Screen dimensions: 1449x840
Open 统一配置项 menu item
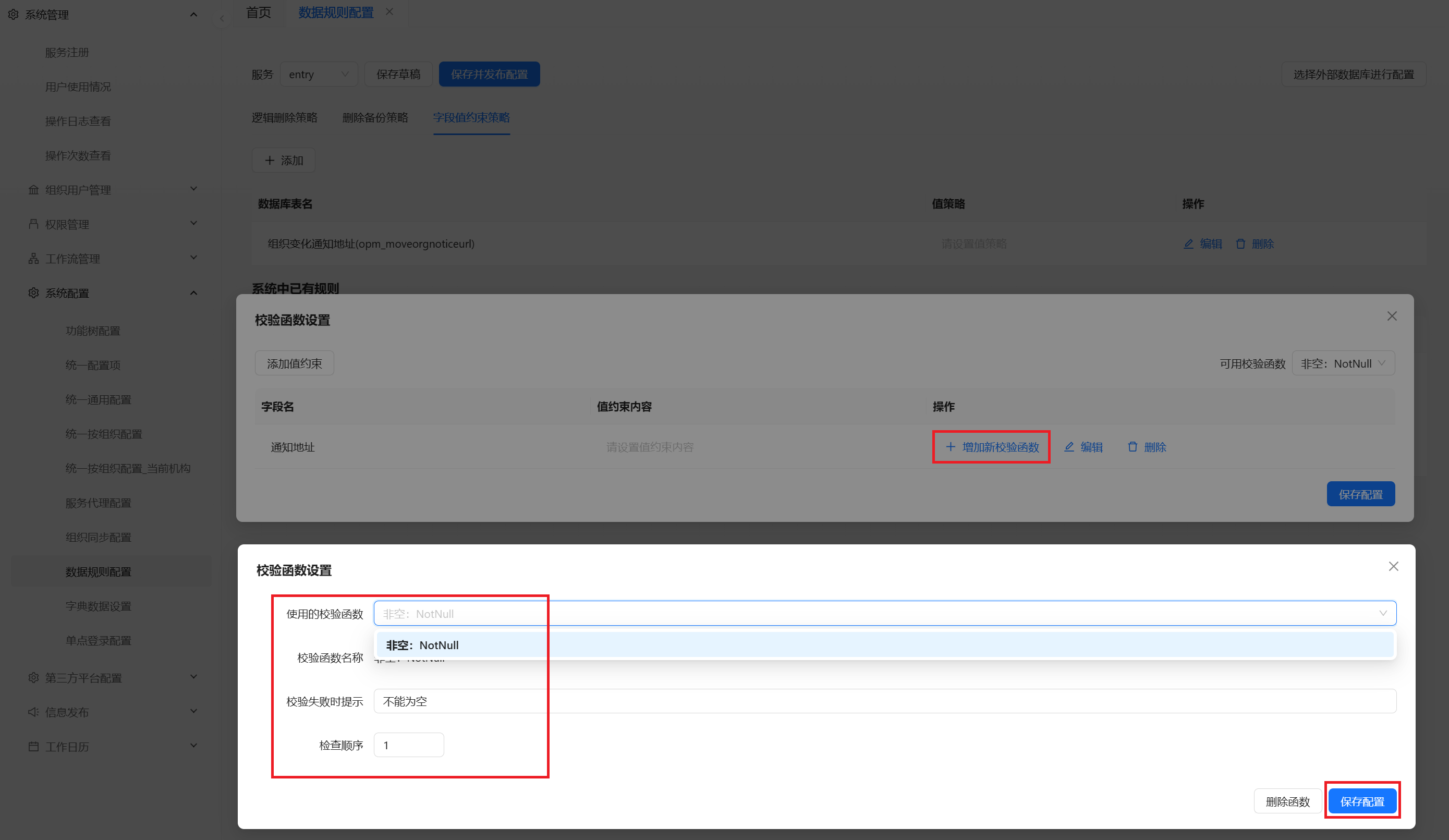point(93,365)
